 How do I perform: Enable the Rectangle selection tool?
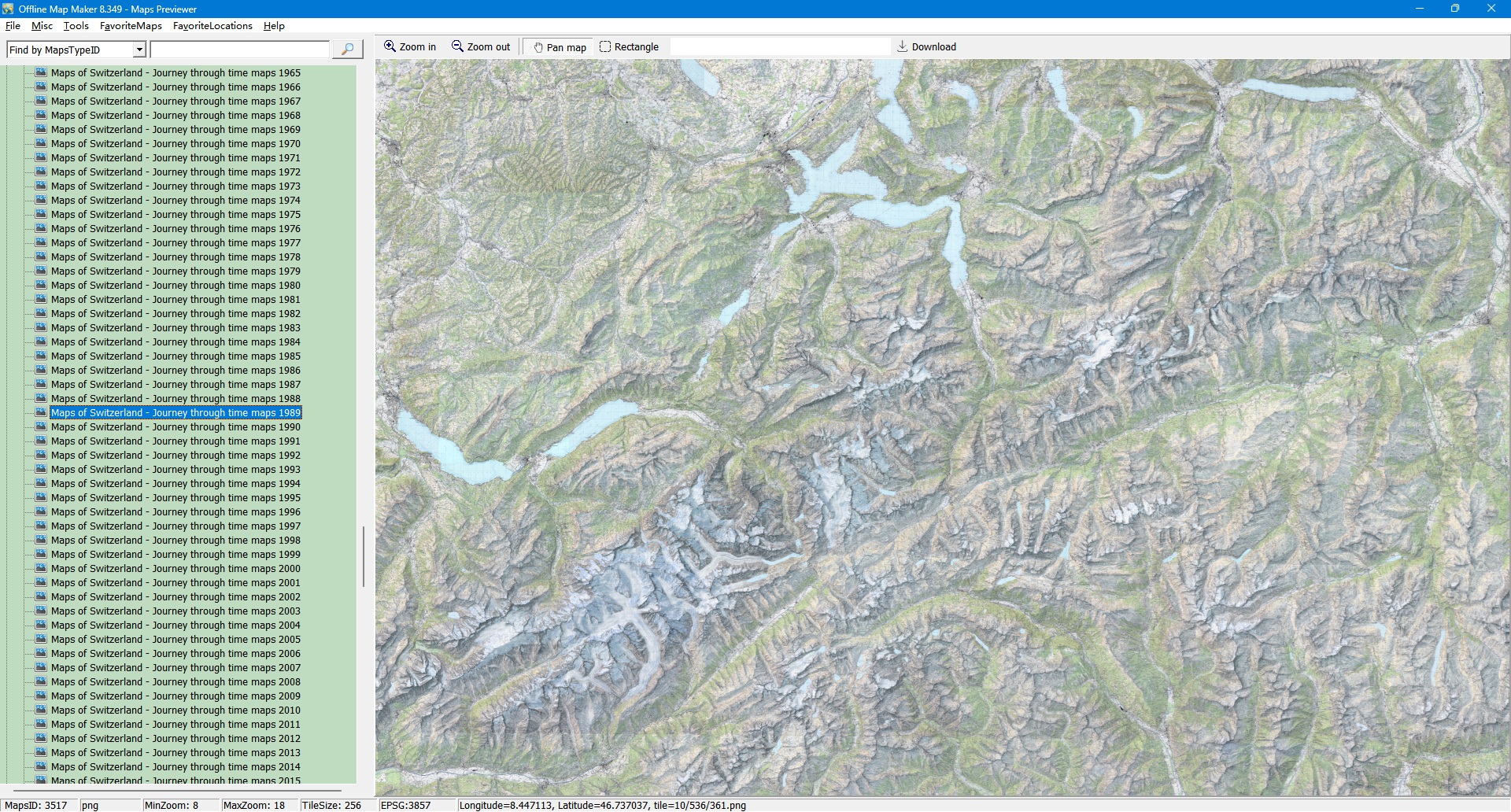pyautogui.click(x=629, y=47)
